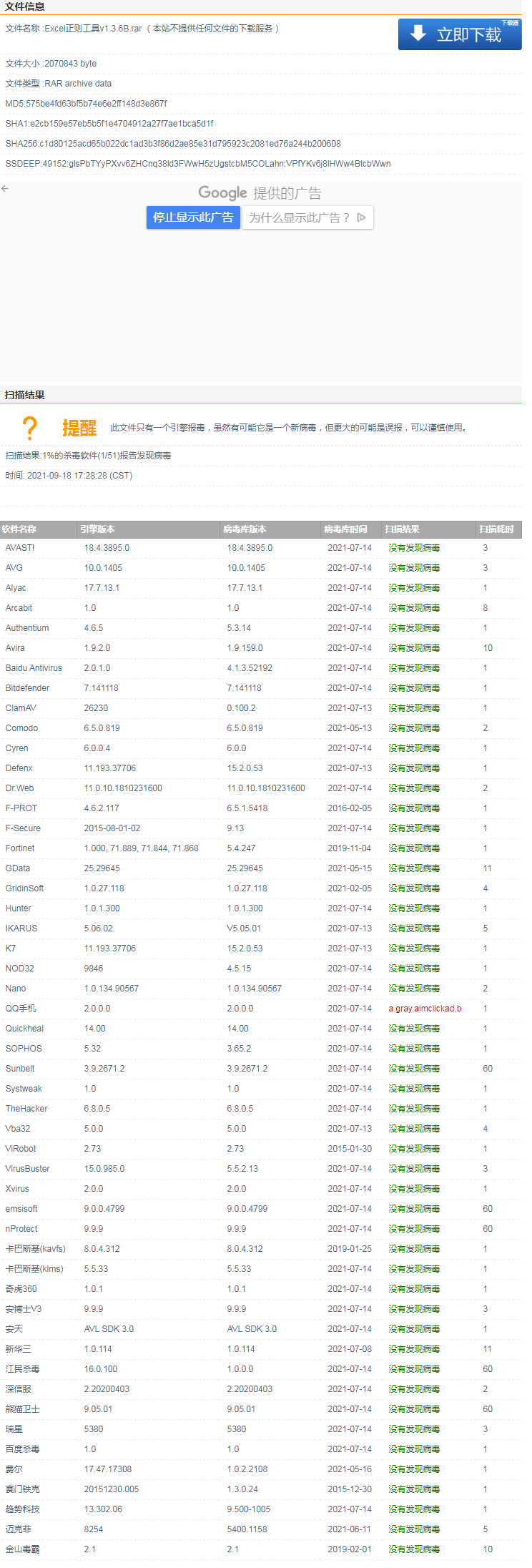This screenshot has width=532, height=1568.
Task: Click the white download arrow icon
Action: coord(418,33)
